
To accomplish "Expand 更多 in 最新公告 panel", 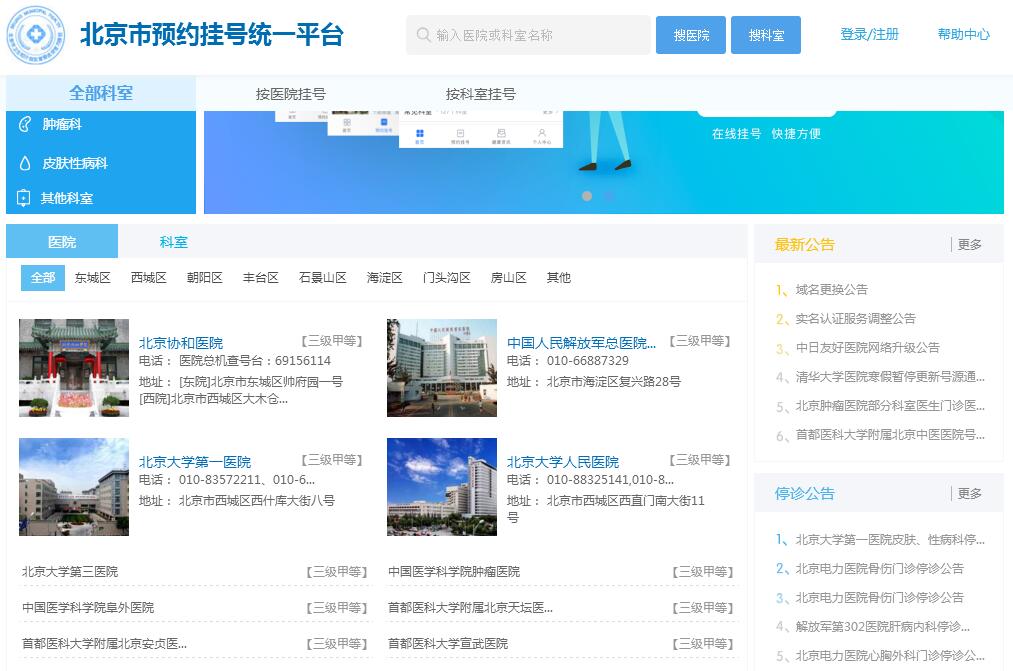I will pyautogui.click(x=969, y=244).
